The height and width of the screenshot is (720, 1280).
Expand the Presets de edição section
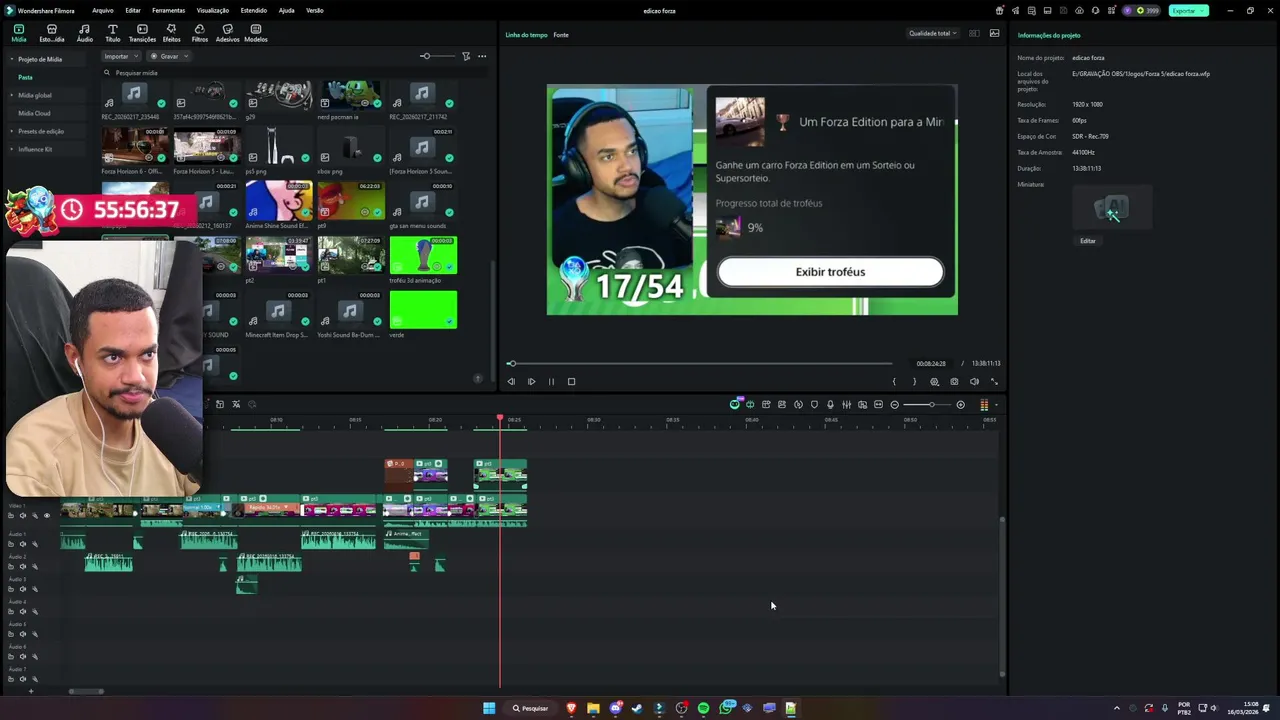point(12,131)
